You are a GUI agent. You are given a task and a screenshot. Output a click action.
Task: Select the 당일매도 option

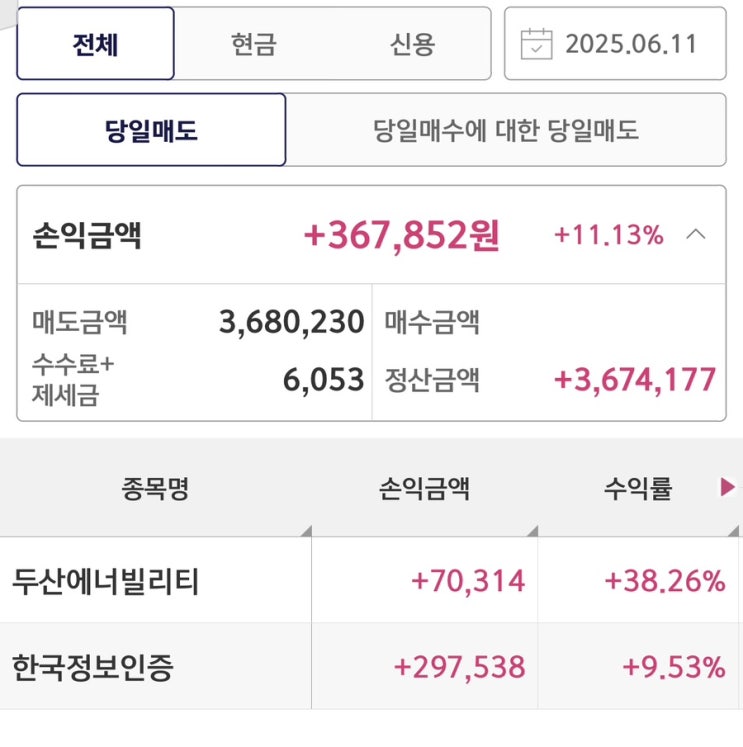(x=152, y=130)
